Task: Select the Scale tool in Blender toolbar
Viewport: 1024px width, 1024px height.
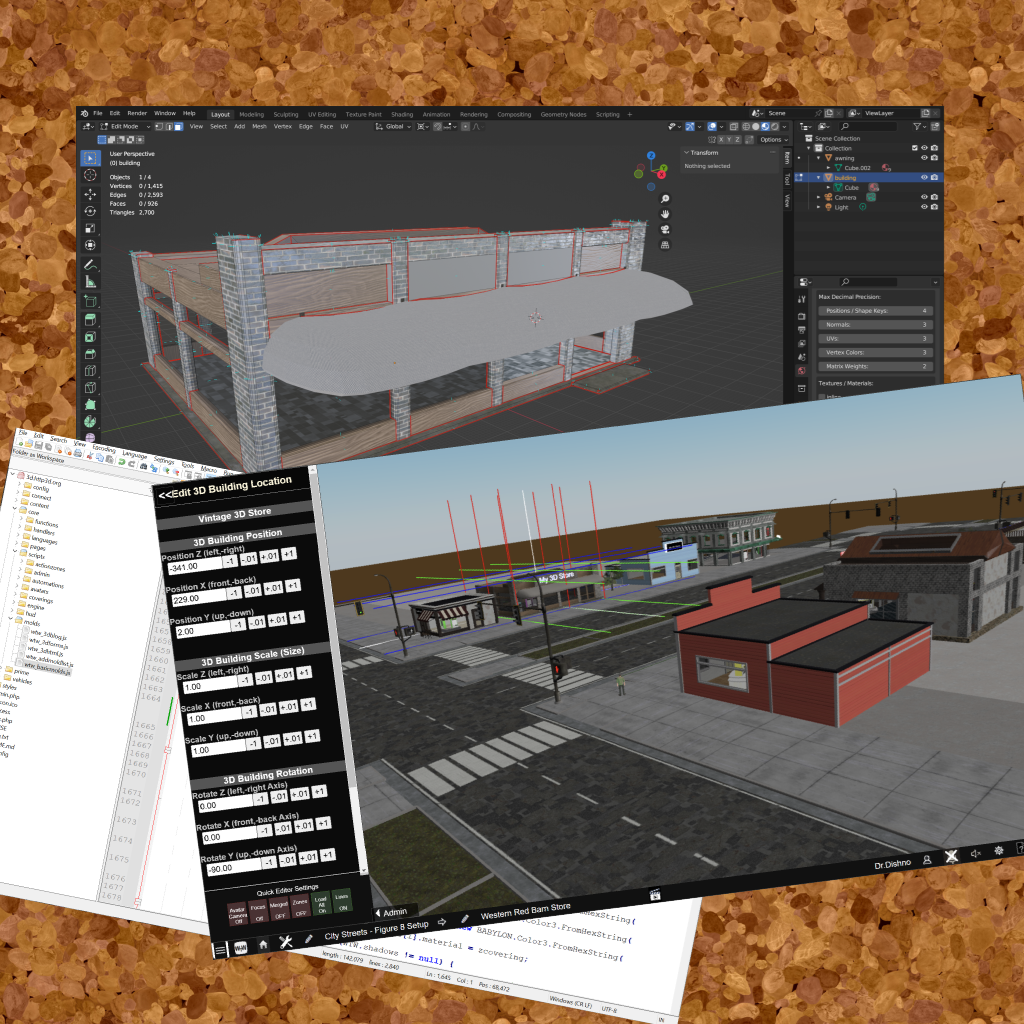Action: [91, 228]
